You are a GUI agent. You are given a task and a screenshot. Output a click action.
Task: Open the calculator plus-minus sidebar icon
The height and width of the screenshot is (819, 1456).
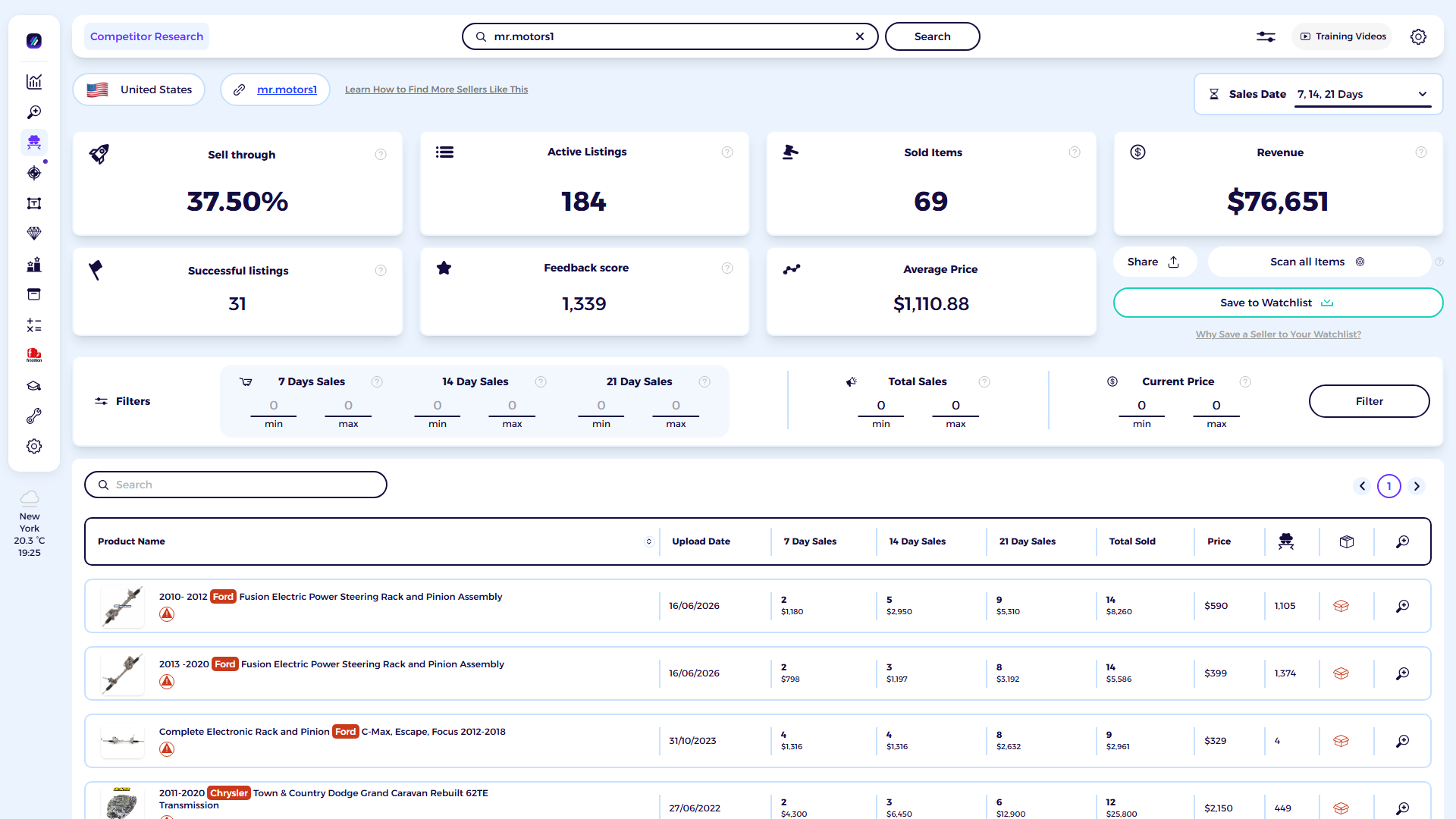(x=34, y=325)
